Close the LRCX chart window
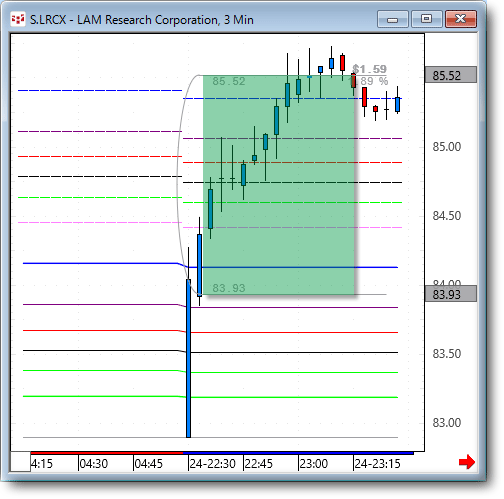This screenshot has height=499, width=504. pos(461,19)
